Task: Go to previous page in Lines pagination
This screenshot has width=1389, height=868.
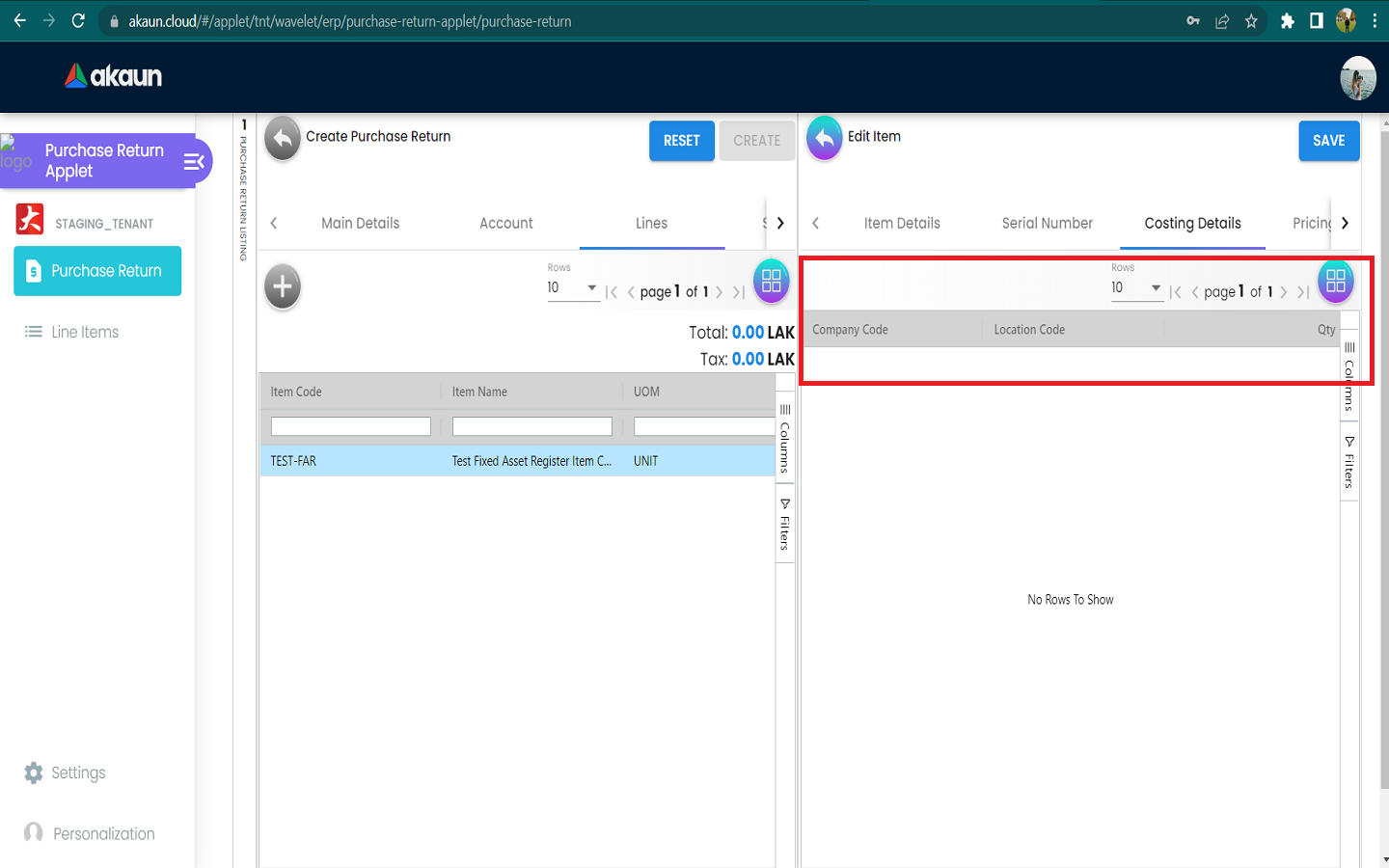Action: click(631, 292)
